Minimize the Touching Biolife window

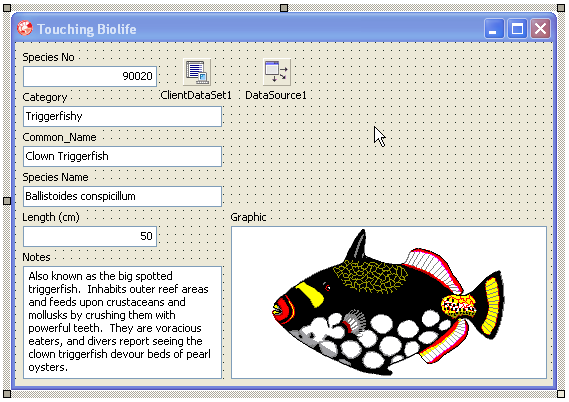pyautogui.click(x=494, y=29)
